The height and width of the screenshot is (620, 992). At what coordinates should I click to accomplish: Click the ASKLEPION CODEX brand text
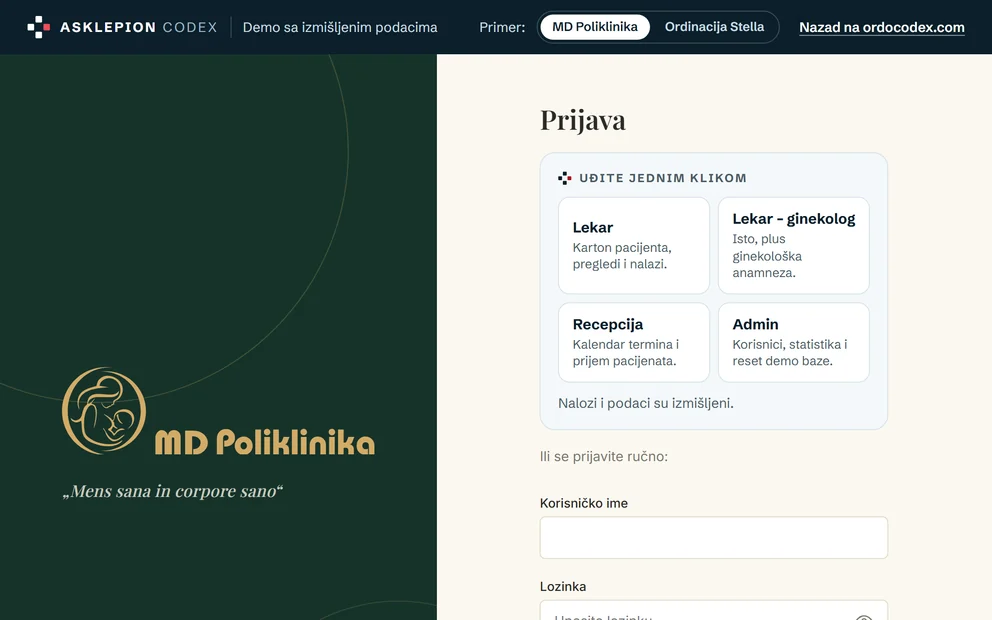[139, 27]
